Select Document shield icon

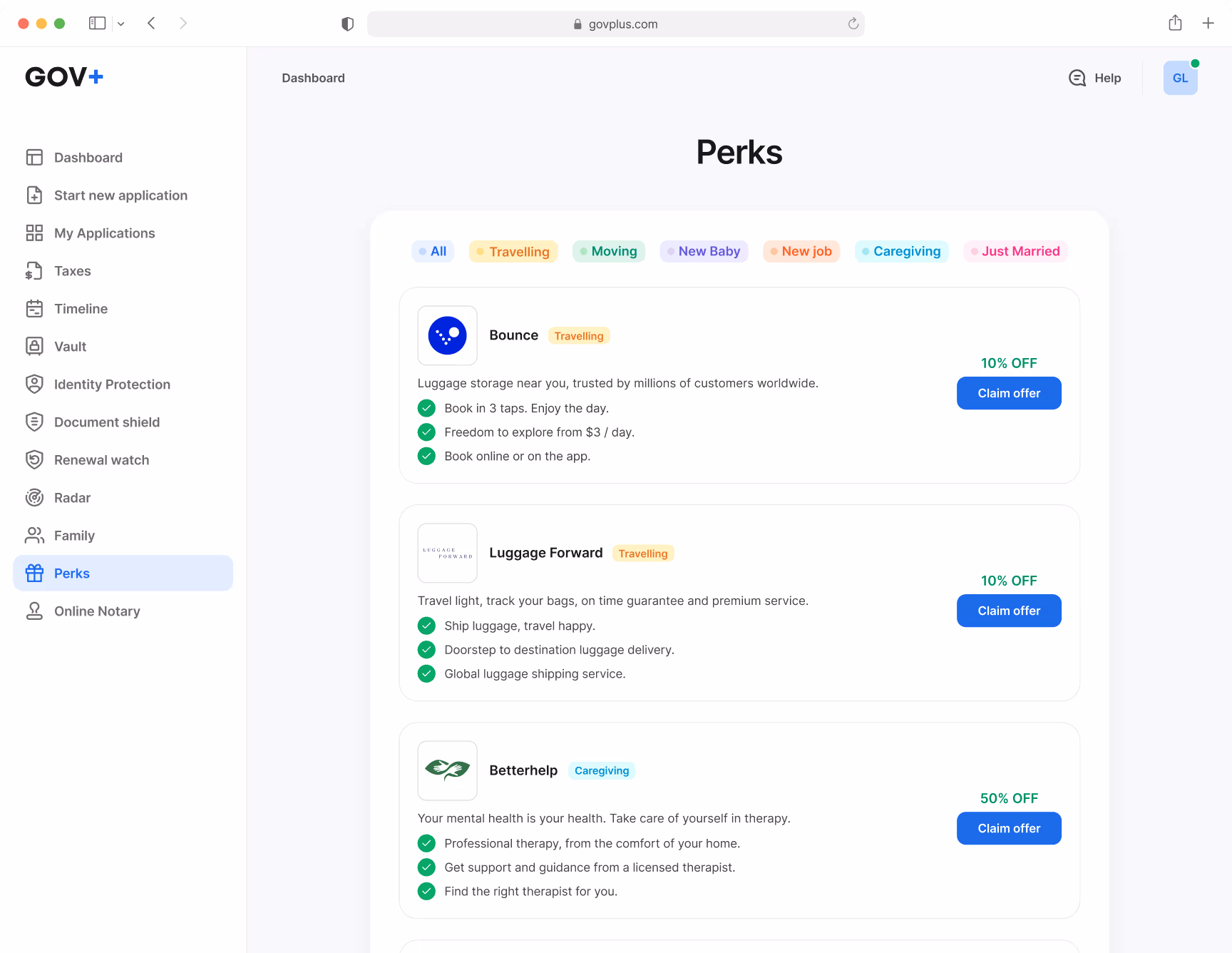pos(34,422)
